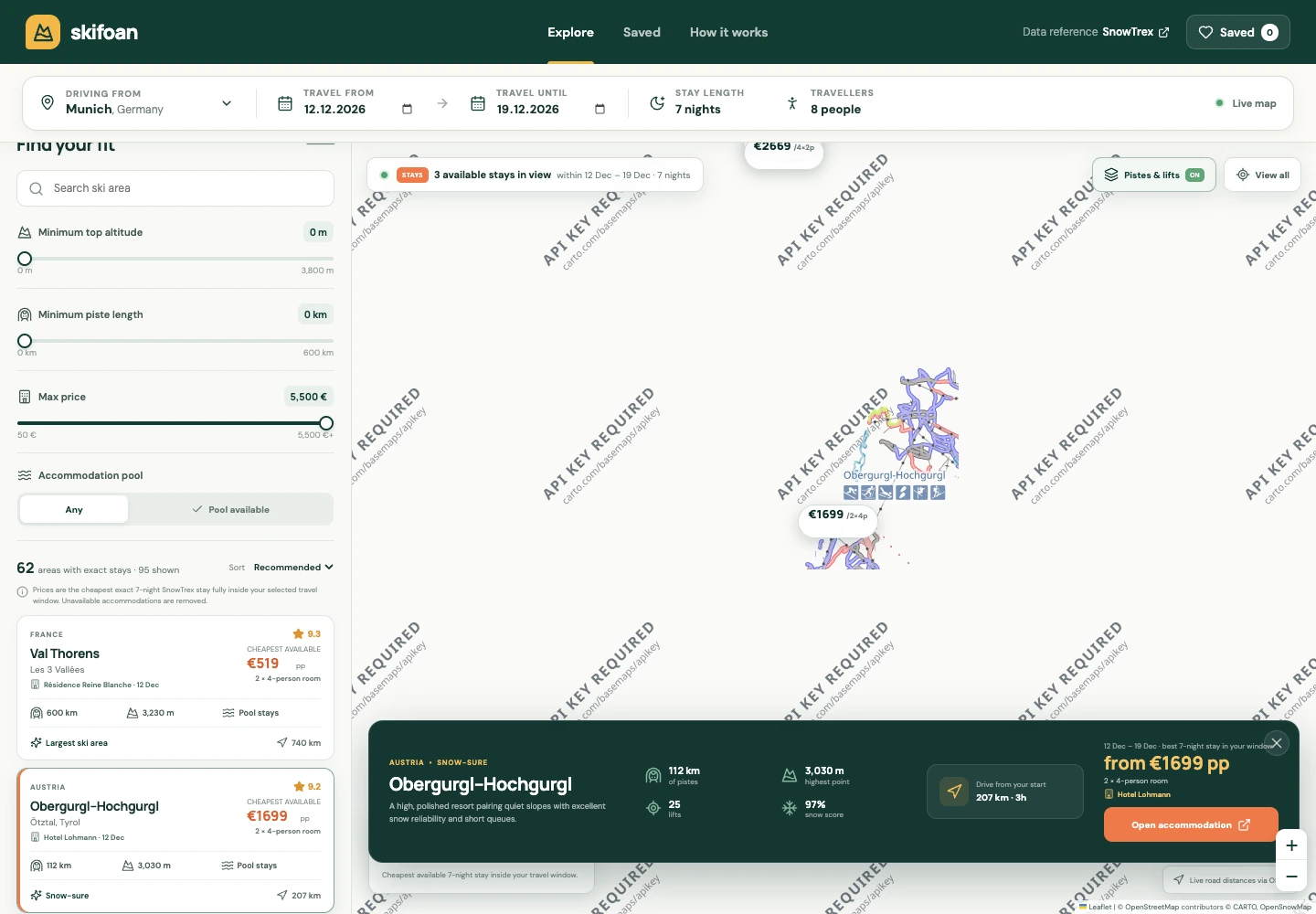Zoom in the map with plus
Viewport: 1316px width, 914px height.
1291,845
